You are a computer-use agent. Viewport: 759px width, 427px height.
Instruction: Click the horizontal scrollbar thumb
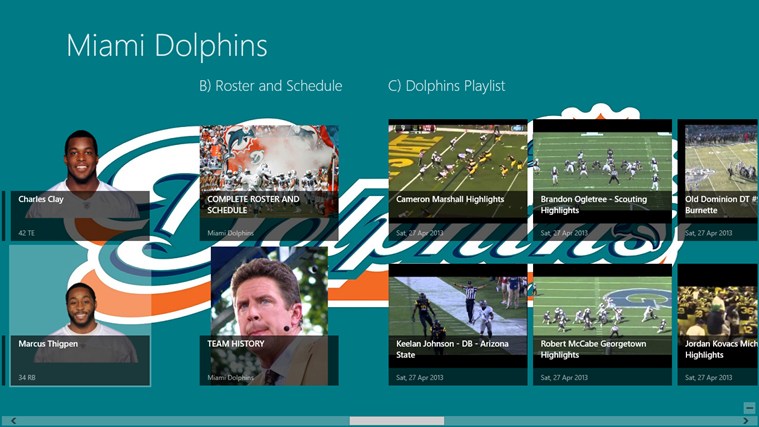pos(396,421)
